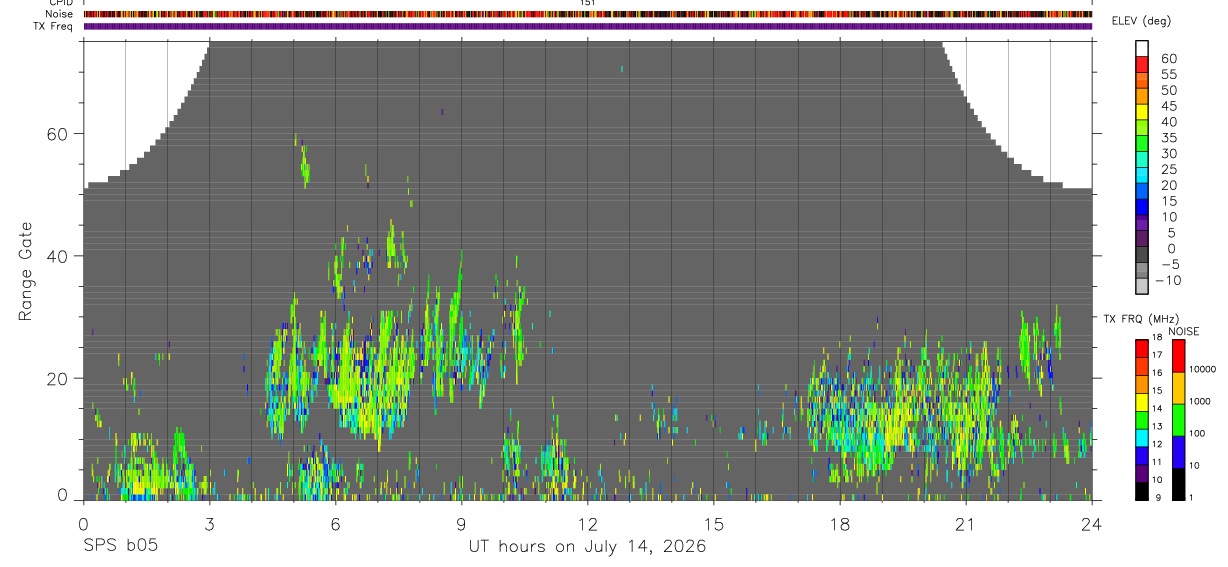This screenshot has width=1228, height=567.
Task: Pick the yellow 45-degree elevation color swatch
Action: (1142, 112)
